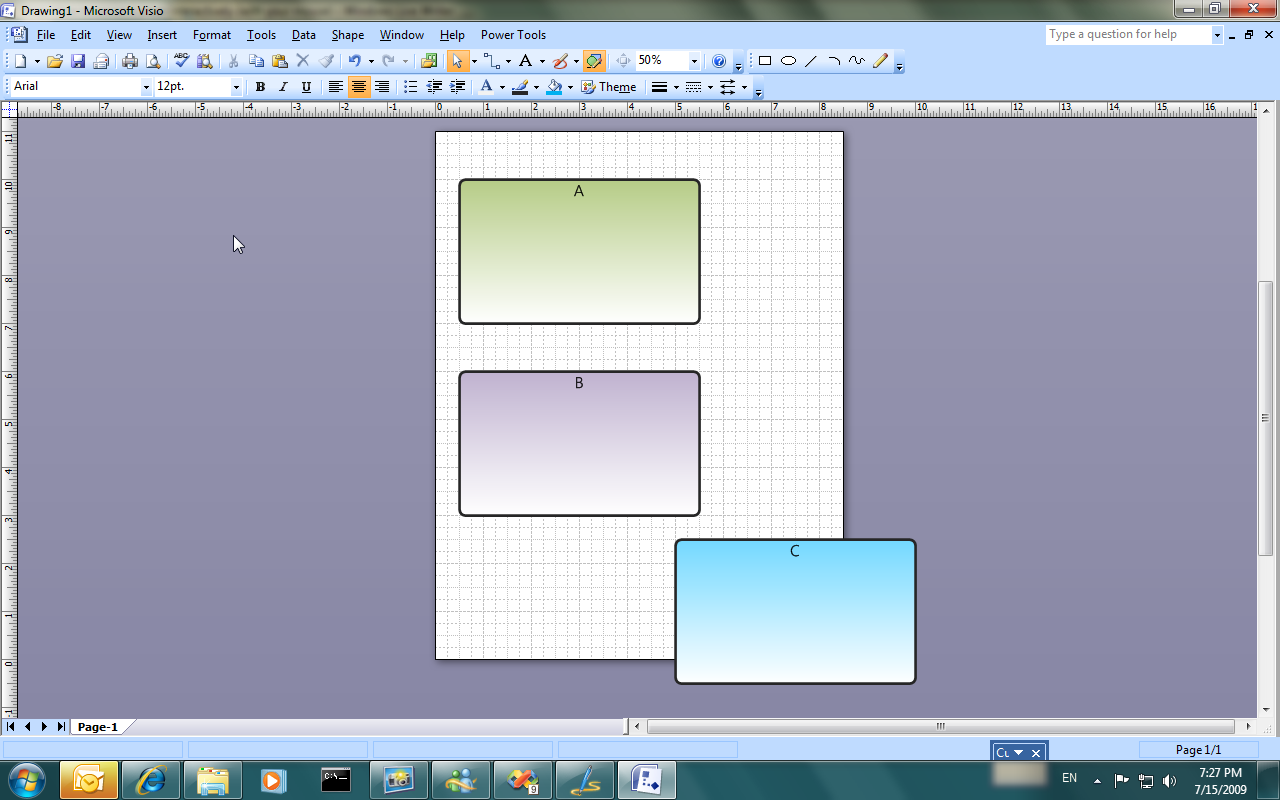Open the Power Tools menu
This screenshot has height=800, width=1280.
coord(513,35)
